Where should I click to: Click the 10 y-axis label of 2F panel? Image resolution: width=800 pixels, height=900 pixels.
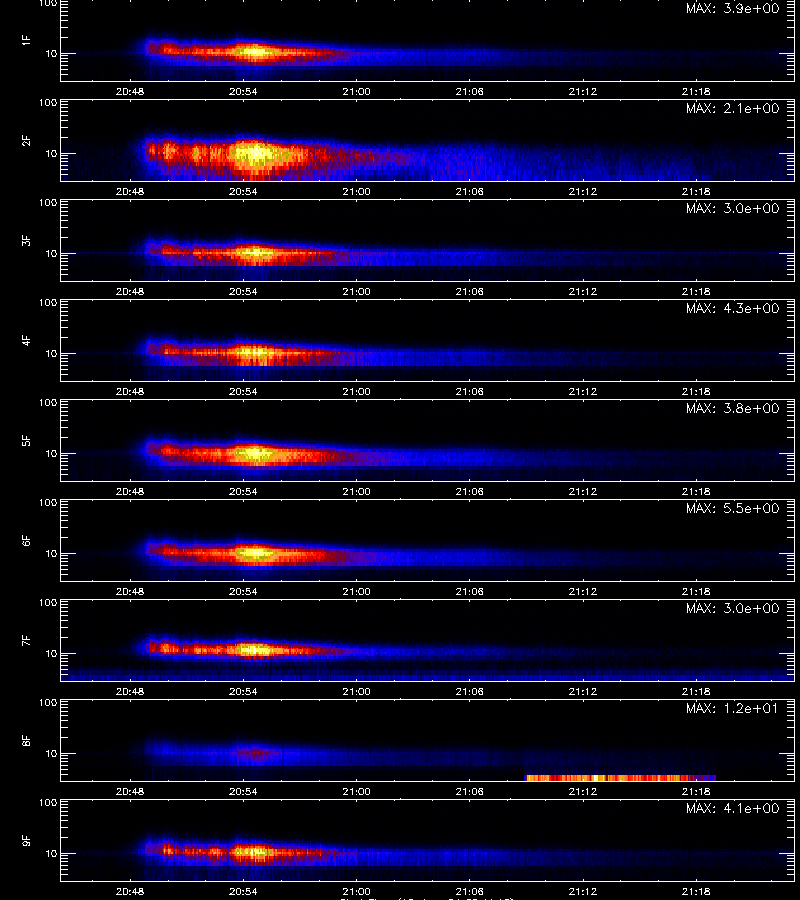51,153
